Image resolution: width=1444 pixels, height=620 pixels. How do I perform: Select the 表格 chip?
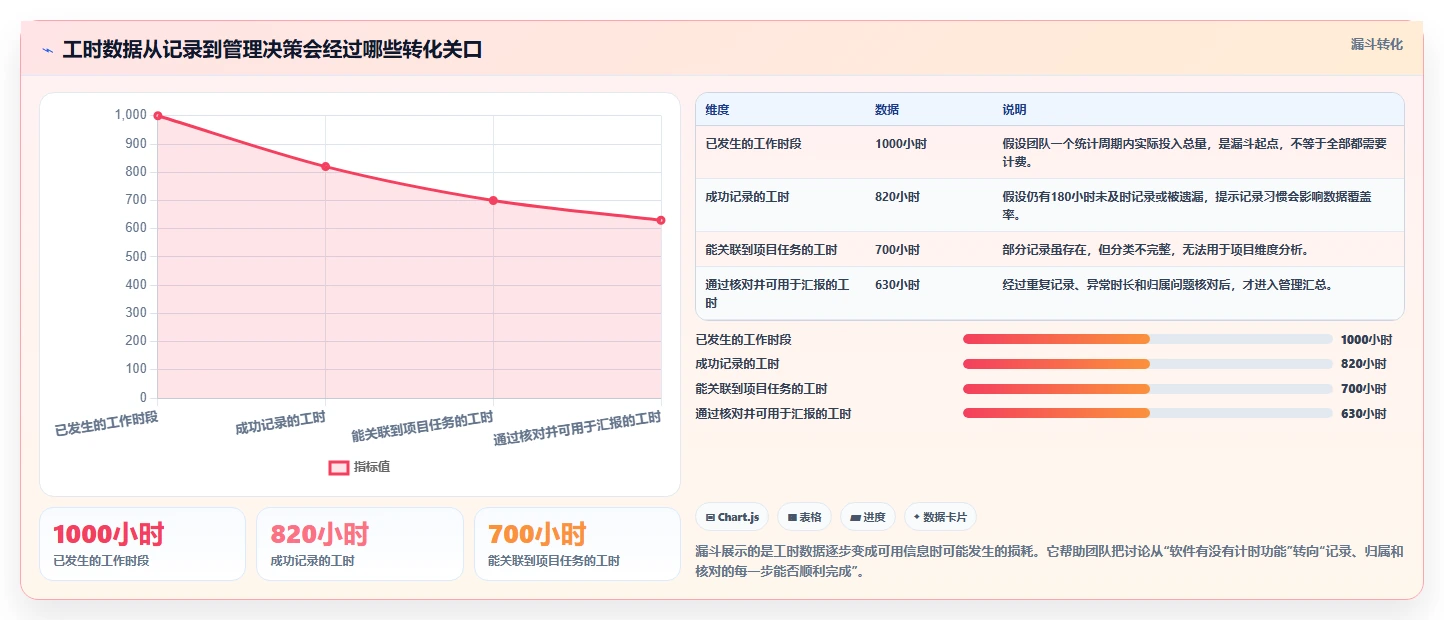point(805,517)
